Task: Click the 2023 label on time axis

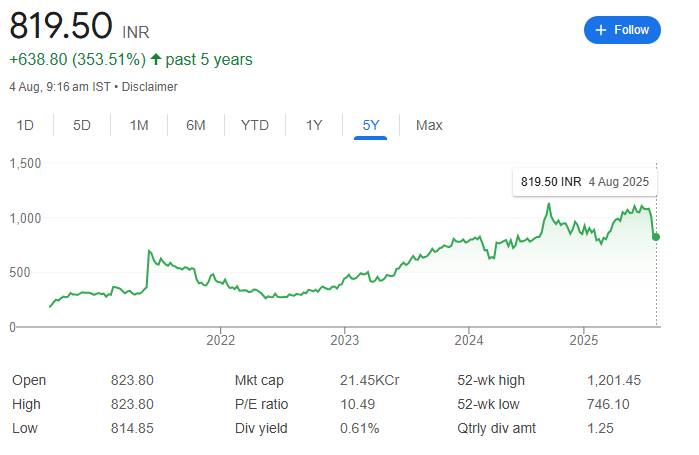Action: coord(344,340)
